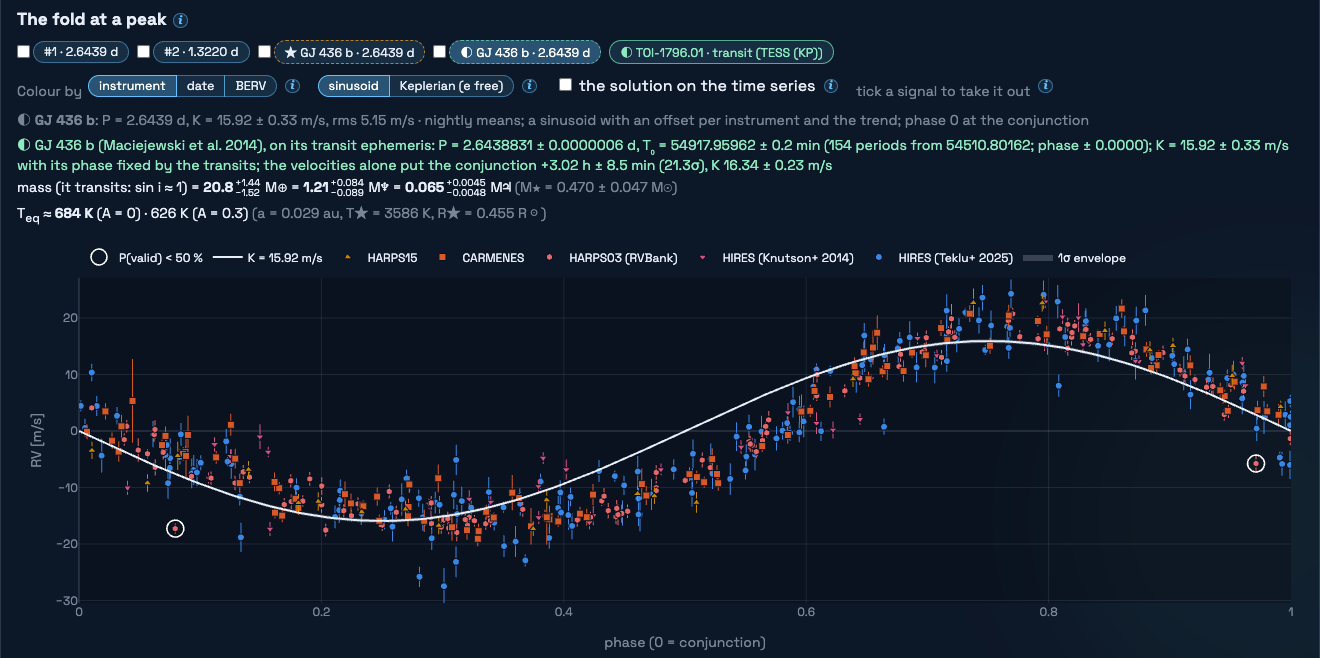This screenshot has height=658, width=1320.
Task: Click info icon after "tick a signal to take it out"
Action: coord(1045,86)
